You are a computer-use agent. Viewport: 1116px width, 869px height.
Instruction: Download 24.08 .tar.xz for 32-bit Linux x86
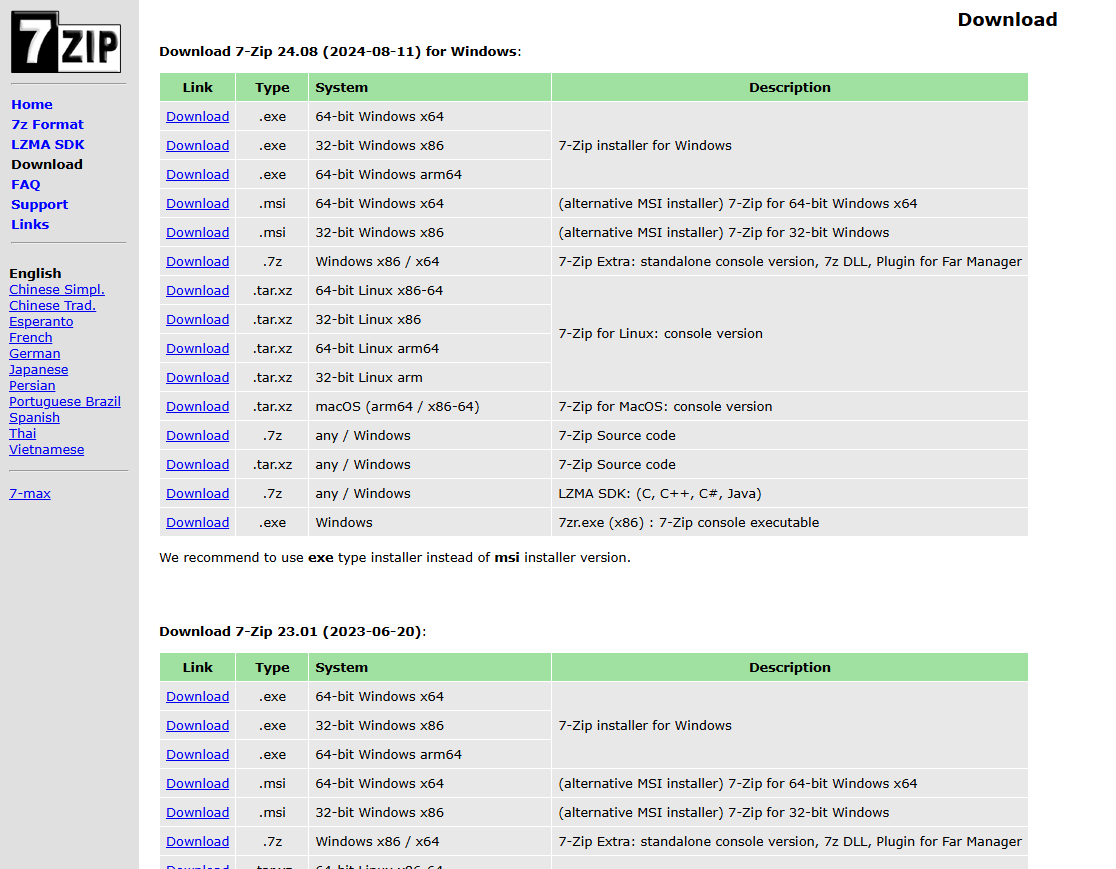[197, 320]
